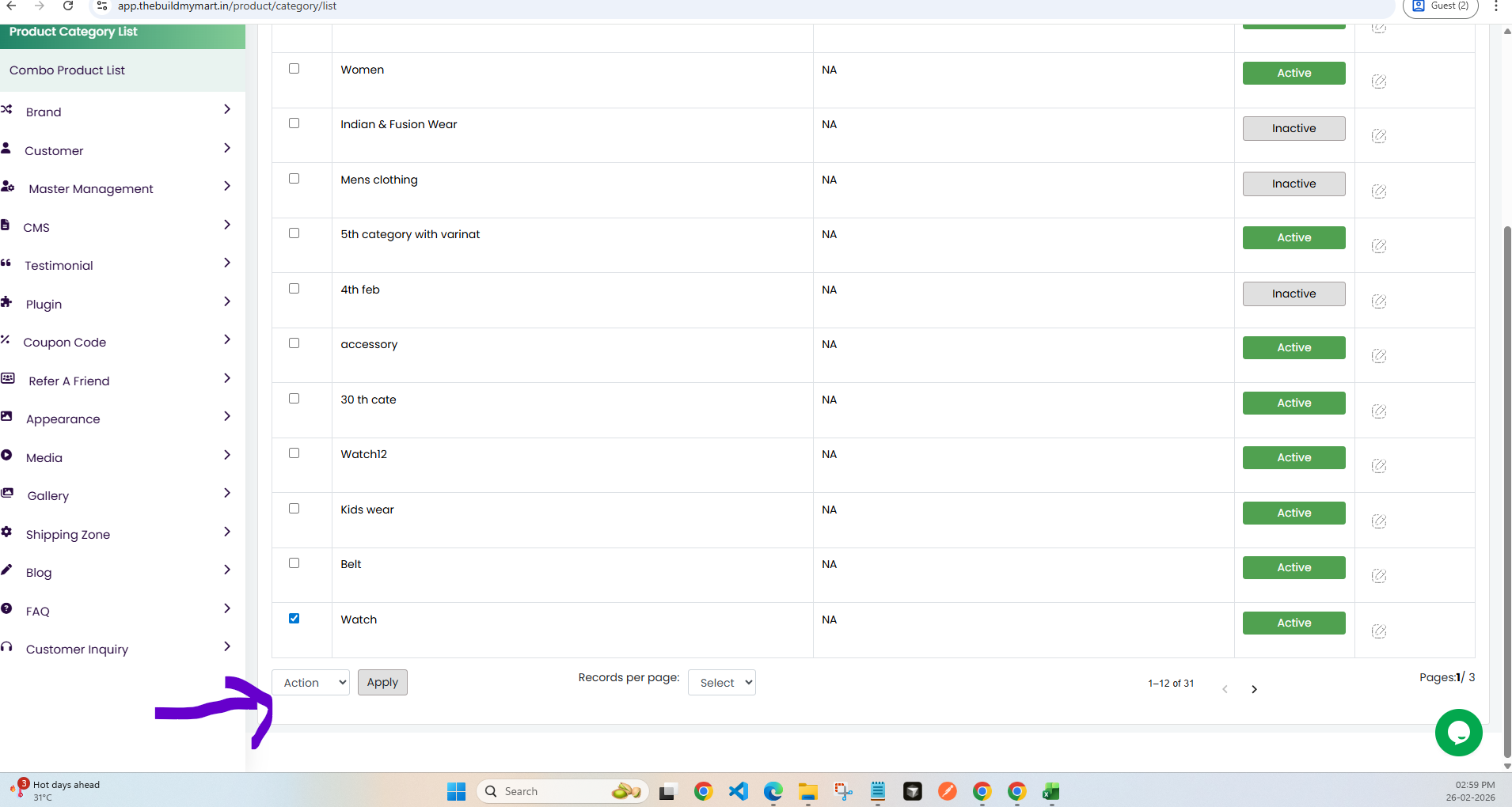Image resolution: width=1512 pixels, height=807 pixels.
Task: Click the Customer person icon in sidebar
Action: pos(6,149)
